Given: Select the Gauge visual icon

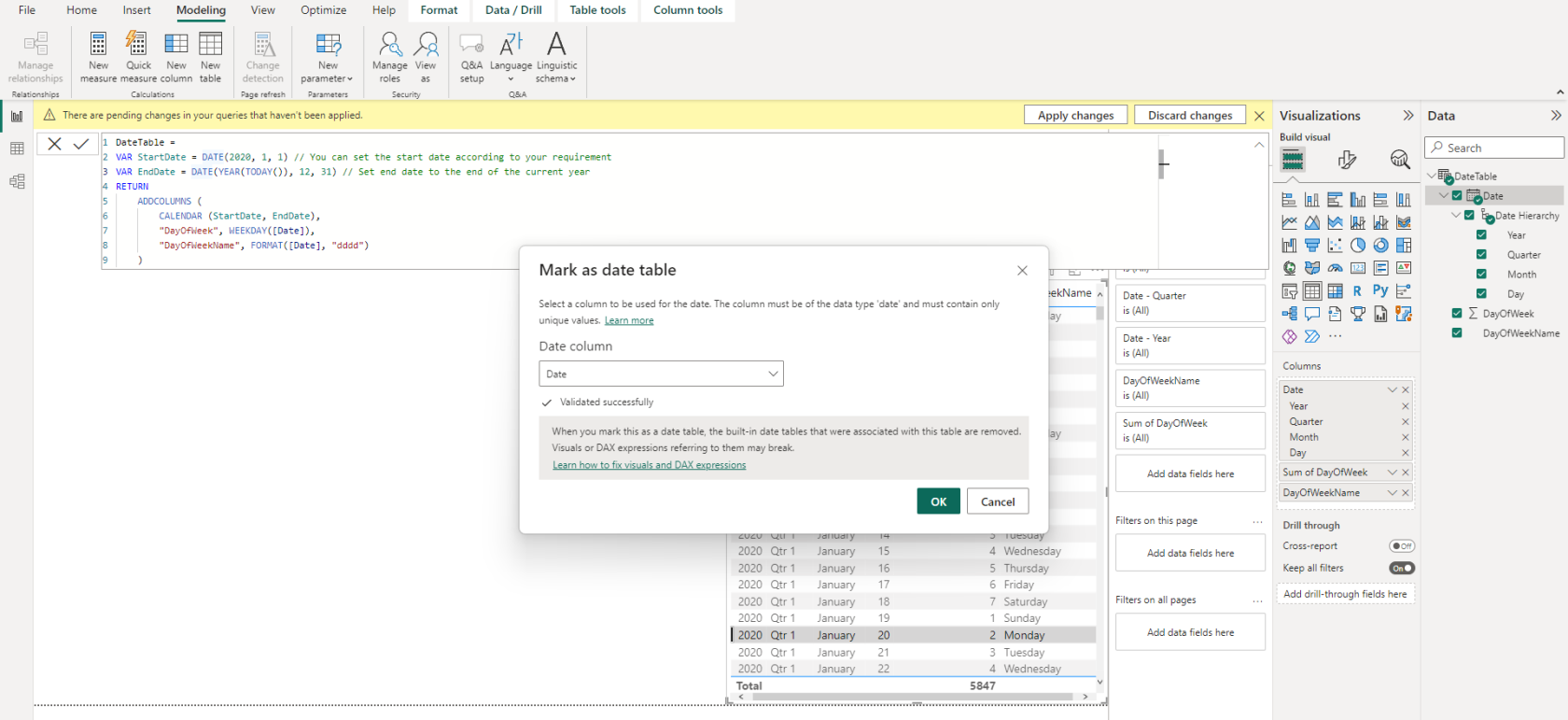Looking at the screenshot, I should (x=1335, y=268).
